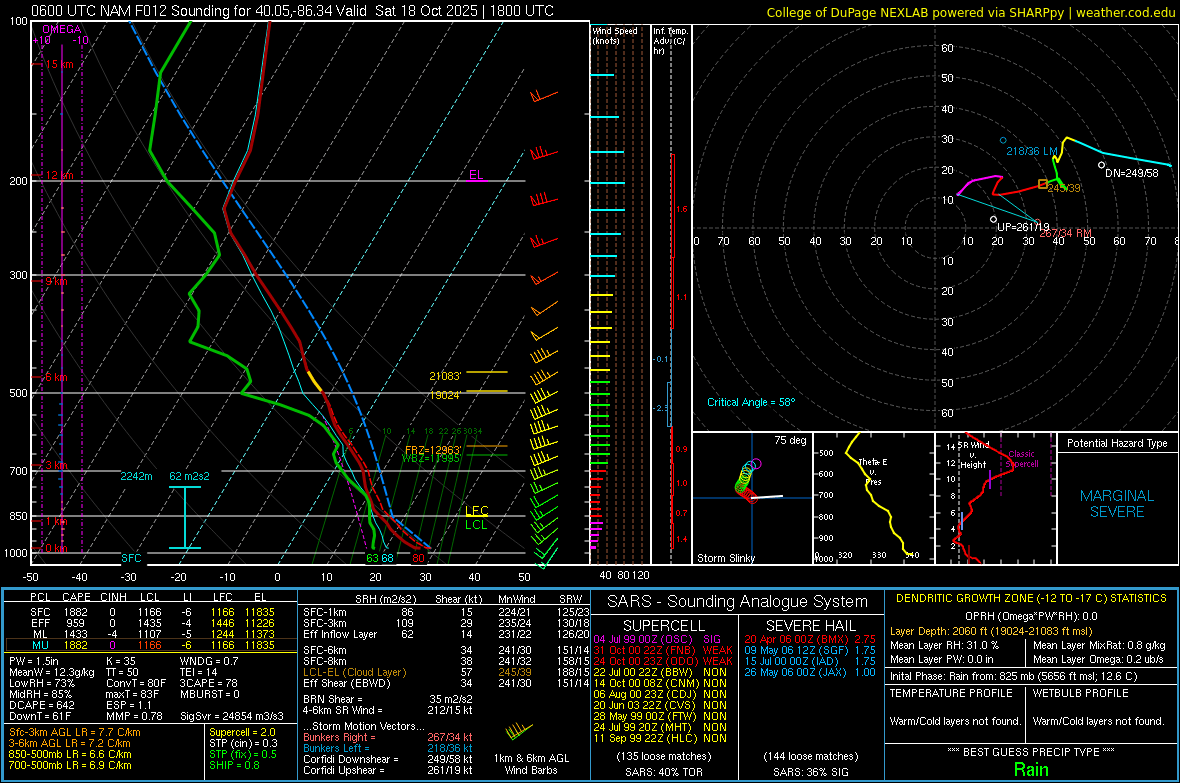Image resolution: width=1180 pixels, height=783 pixels.
Task: Click the 'Corfidi Downshear' row
Action: (388, 759)
